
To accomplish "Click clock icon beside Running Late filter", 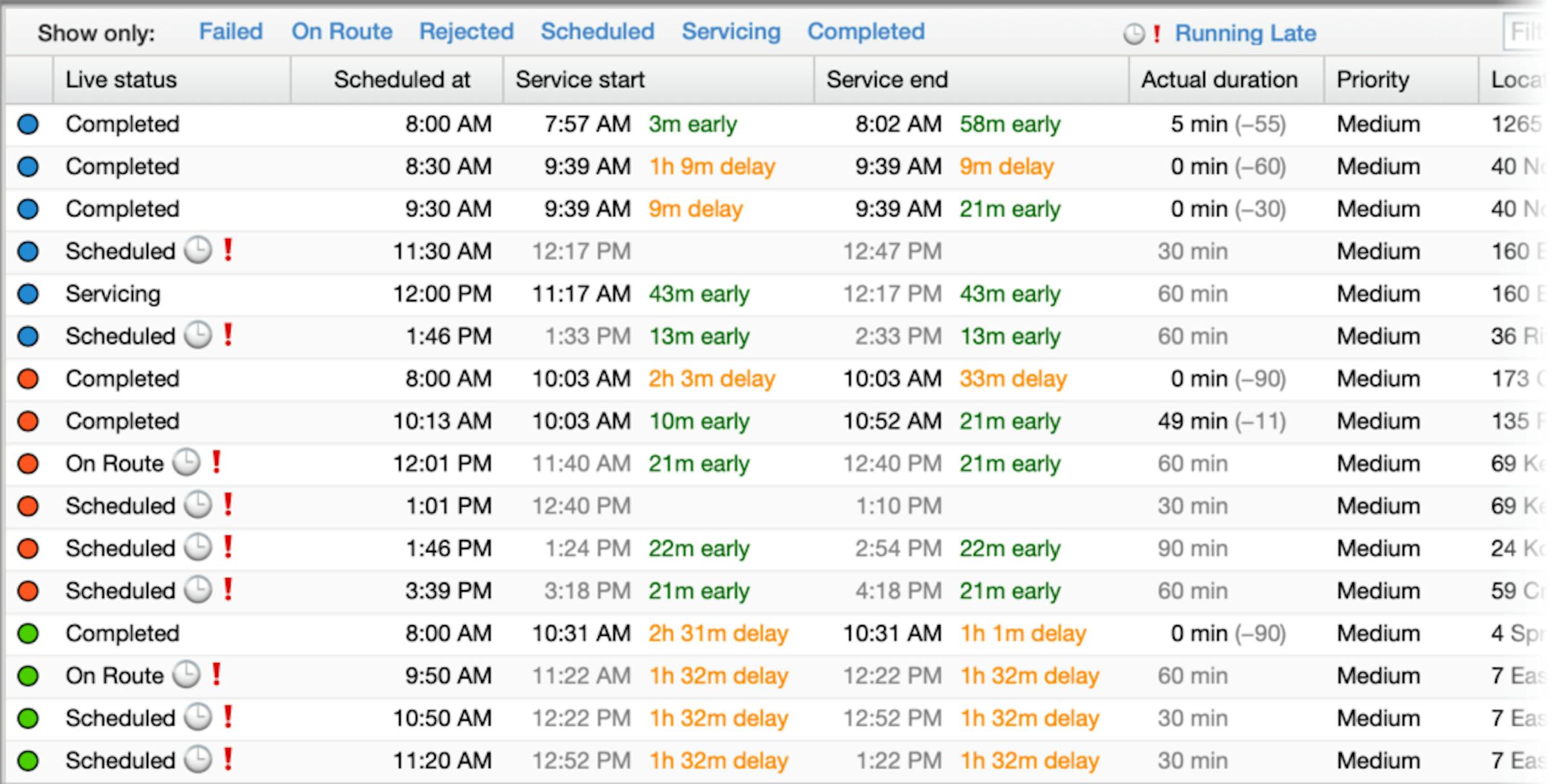I will point(1134,34).
